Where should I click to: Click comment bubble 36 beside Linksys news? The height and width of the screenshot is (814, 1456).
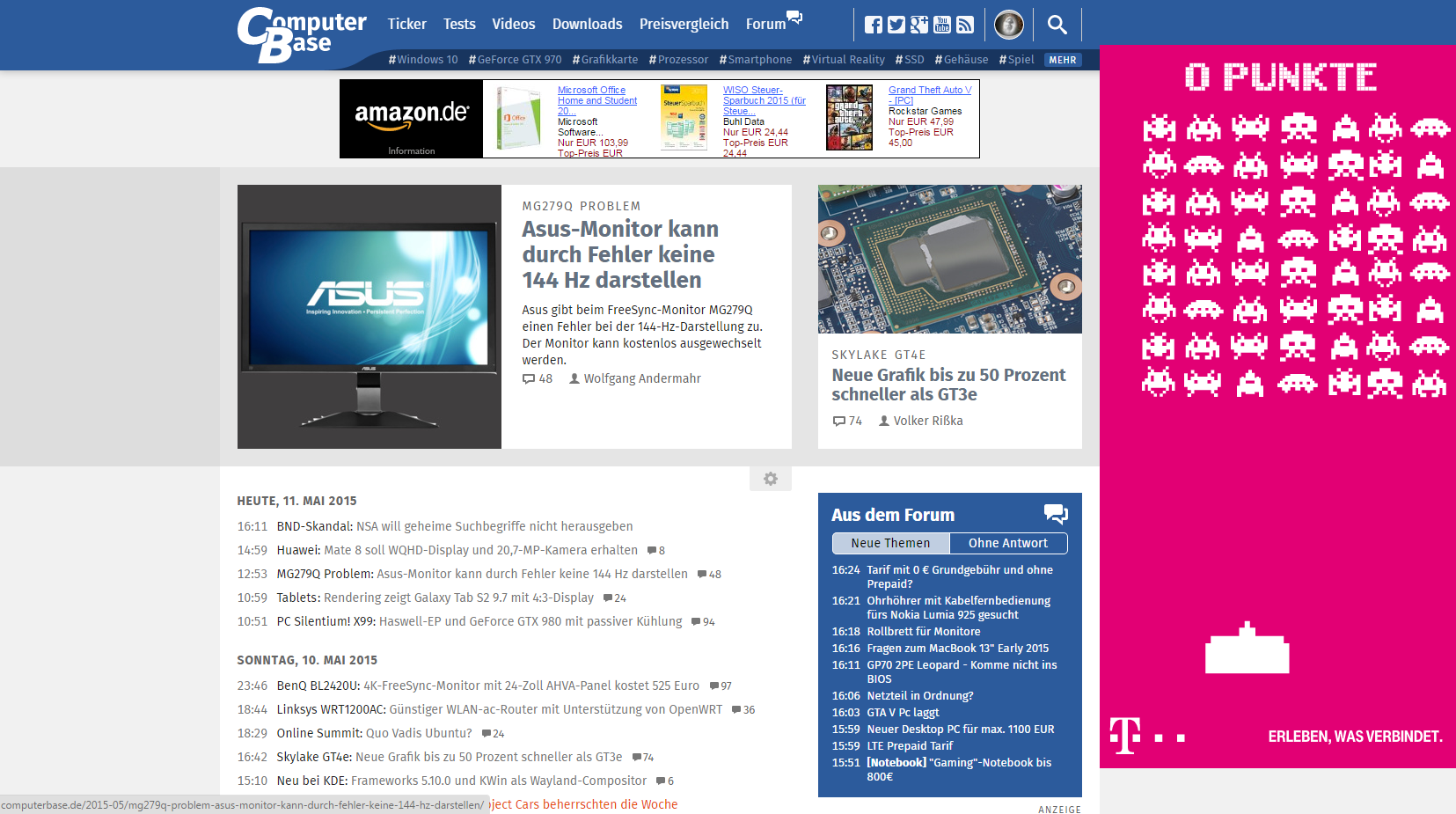click(x=743, y=709)
